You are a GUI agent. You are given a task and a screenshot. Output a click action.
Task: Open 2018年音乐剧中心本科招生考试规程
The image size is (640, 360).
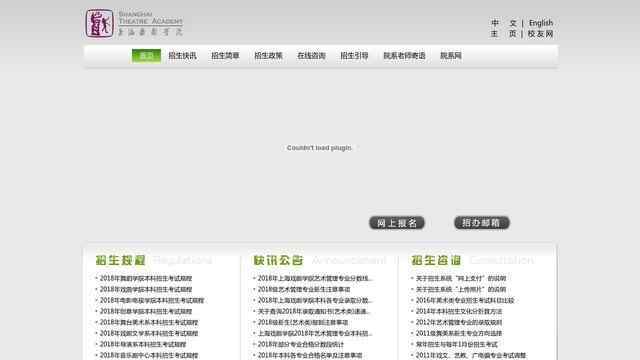(149, 356)
